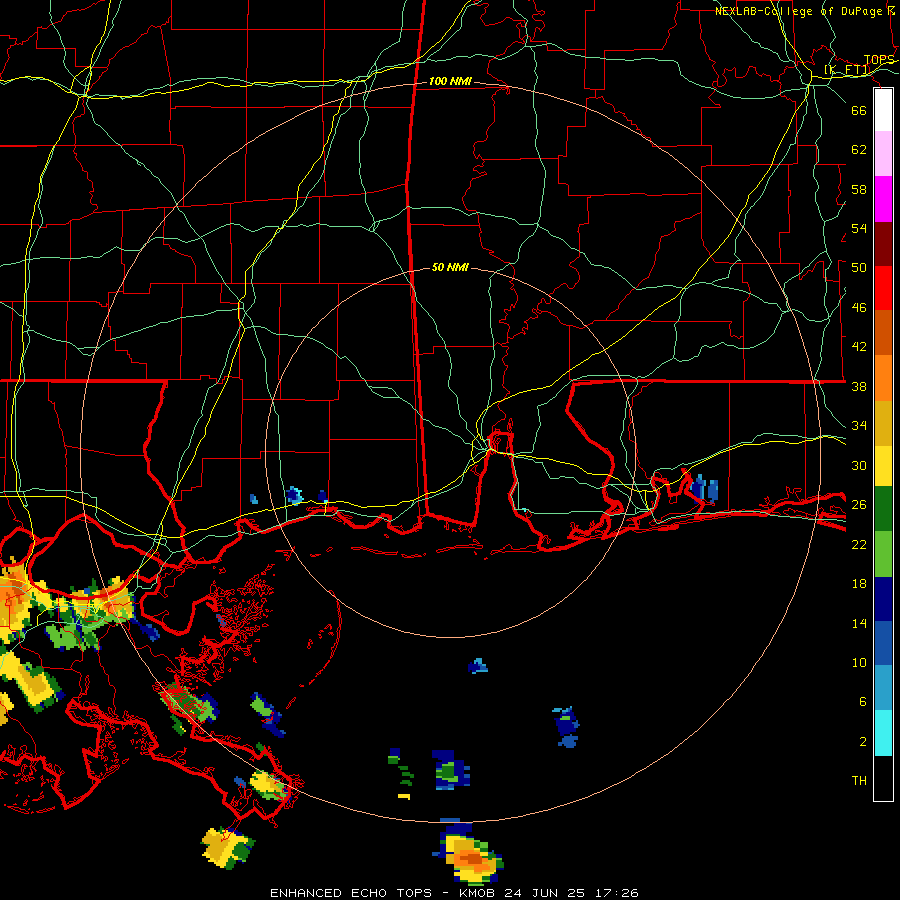This screenshot has height=900, width=900.
Task: Select the medium blue legend swatch near 10
Action: 883,643
